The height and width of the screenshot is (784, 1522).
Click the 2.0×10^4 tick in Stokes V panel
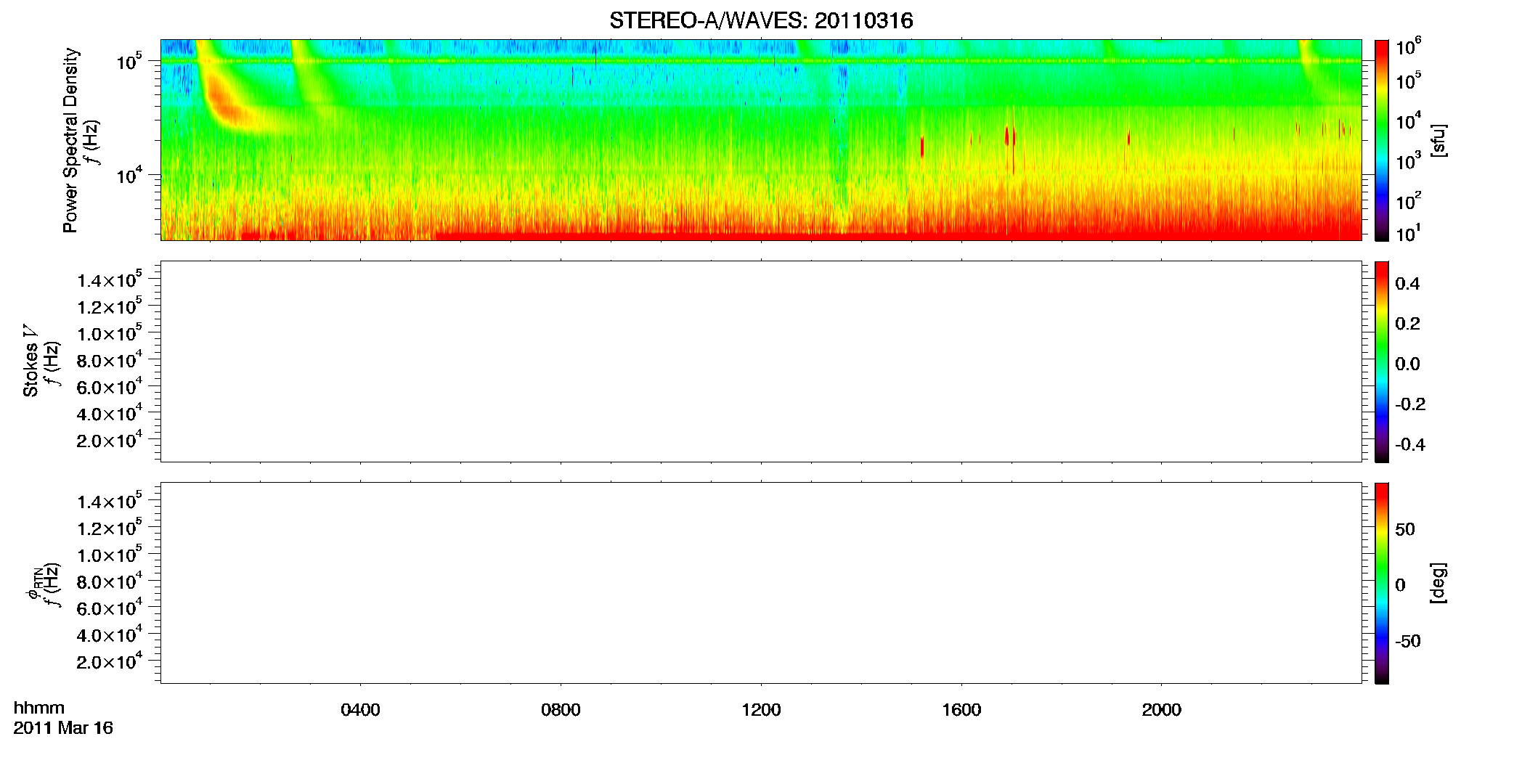tap(110, 439)
